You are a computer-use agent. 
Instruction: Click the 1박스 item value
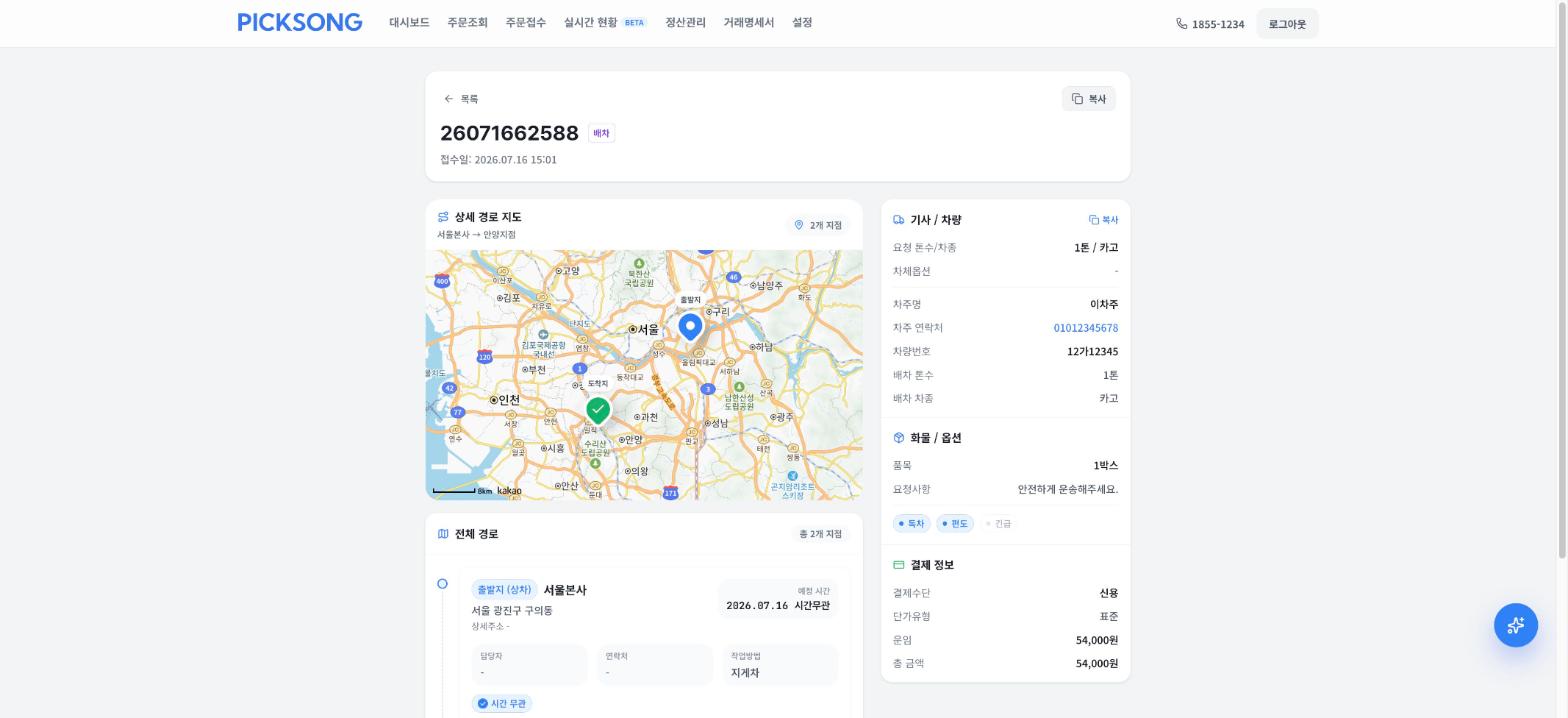pyautogui.click(x=1106, y=466)
